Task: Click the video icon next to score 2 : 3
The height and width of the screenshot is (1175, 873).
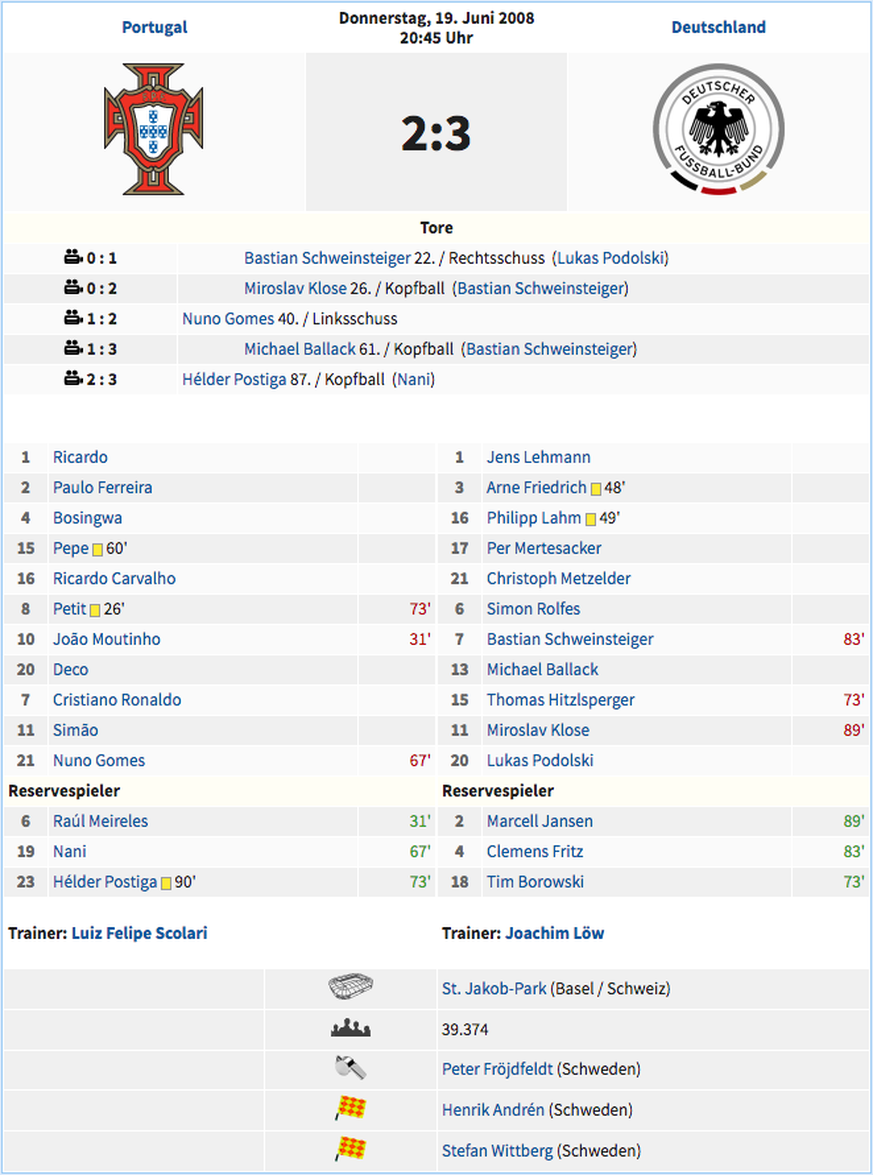Action: pos(73,378)
